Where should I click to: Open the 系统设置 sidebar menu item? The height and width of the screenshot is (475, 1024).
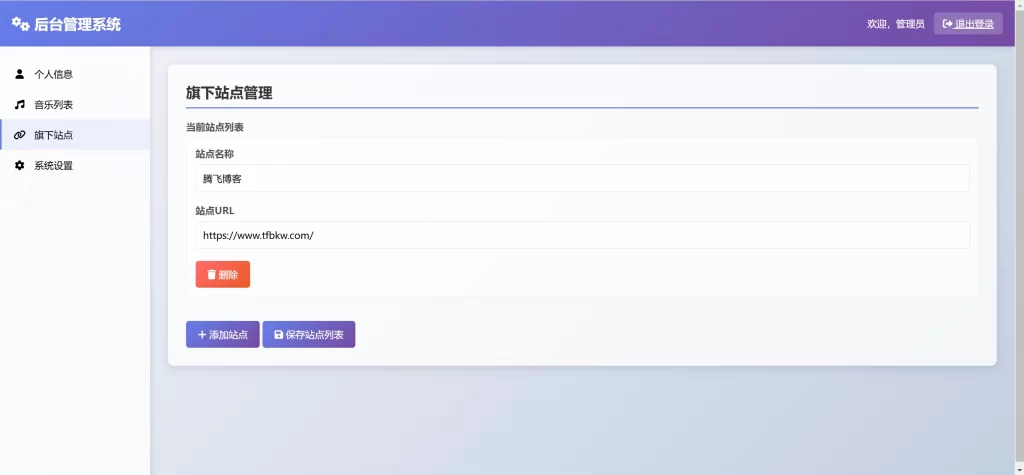(53, 165)
